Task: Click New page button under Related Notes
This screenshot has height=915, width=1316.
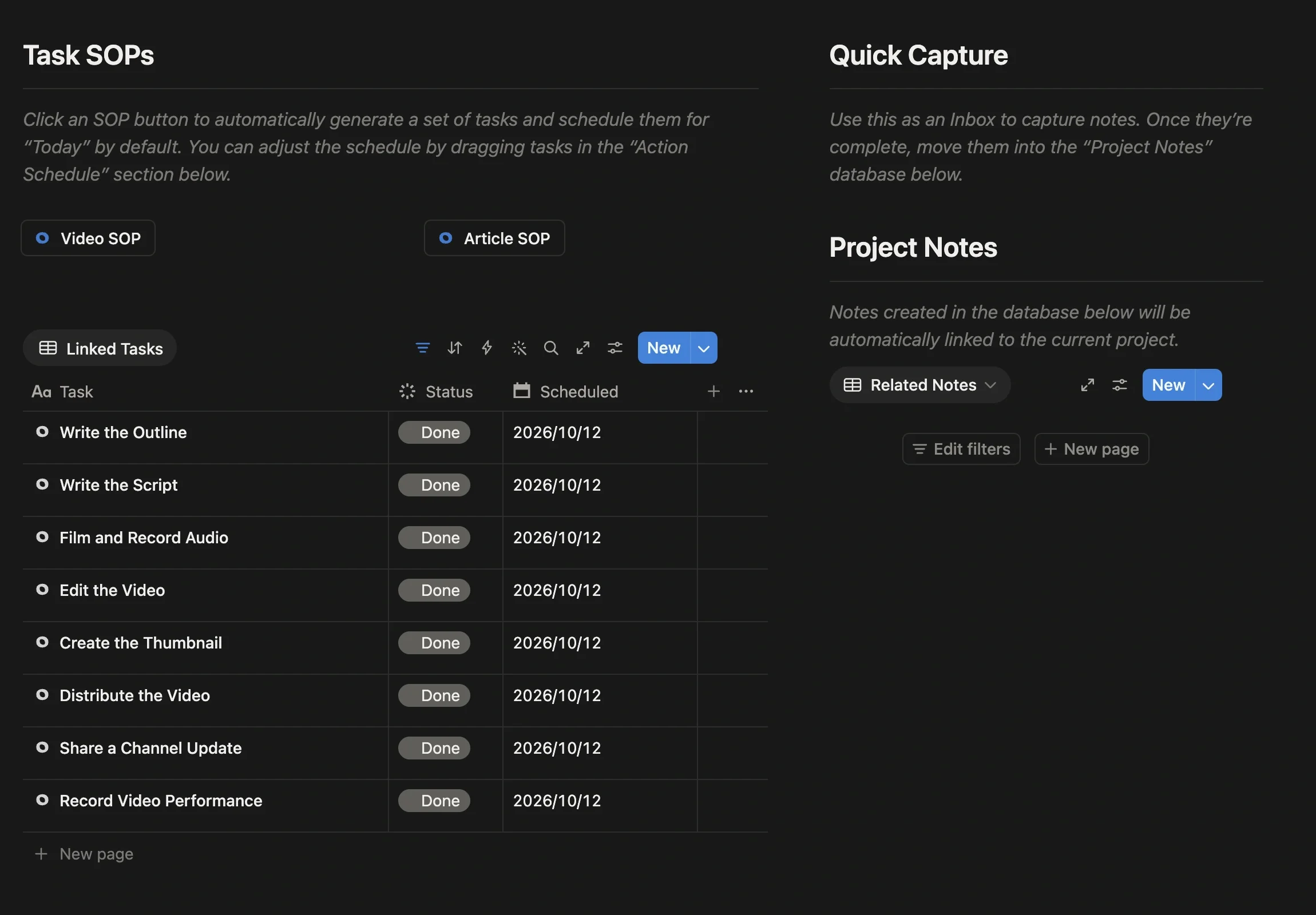Action: click(x=1091, y=448)
